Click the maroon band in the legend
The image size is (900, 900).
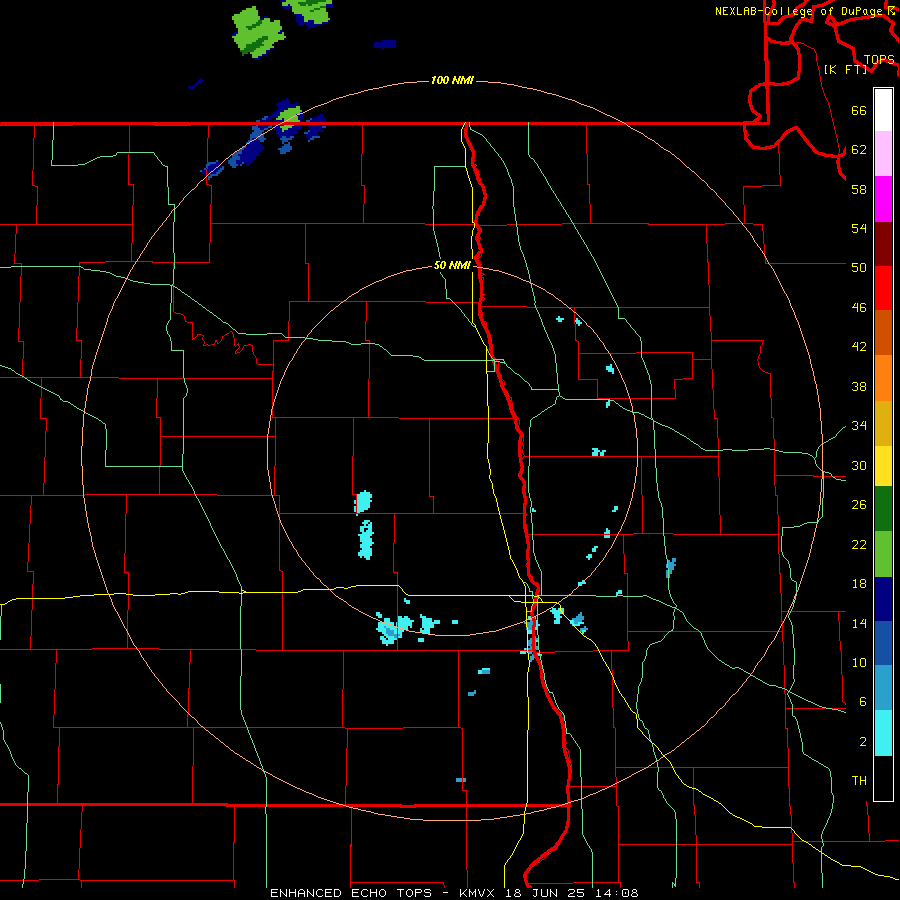883,245
